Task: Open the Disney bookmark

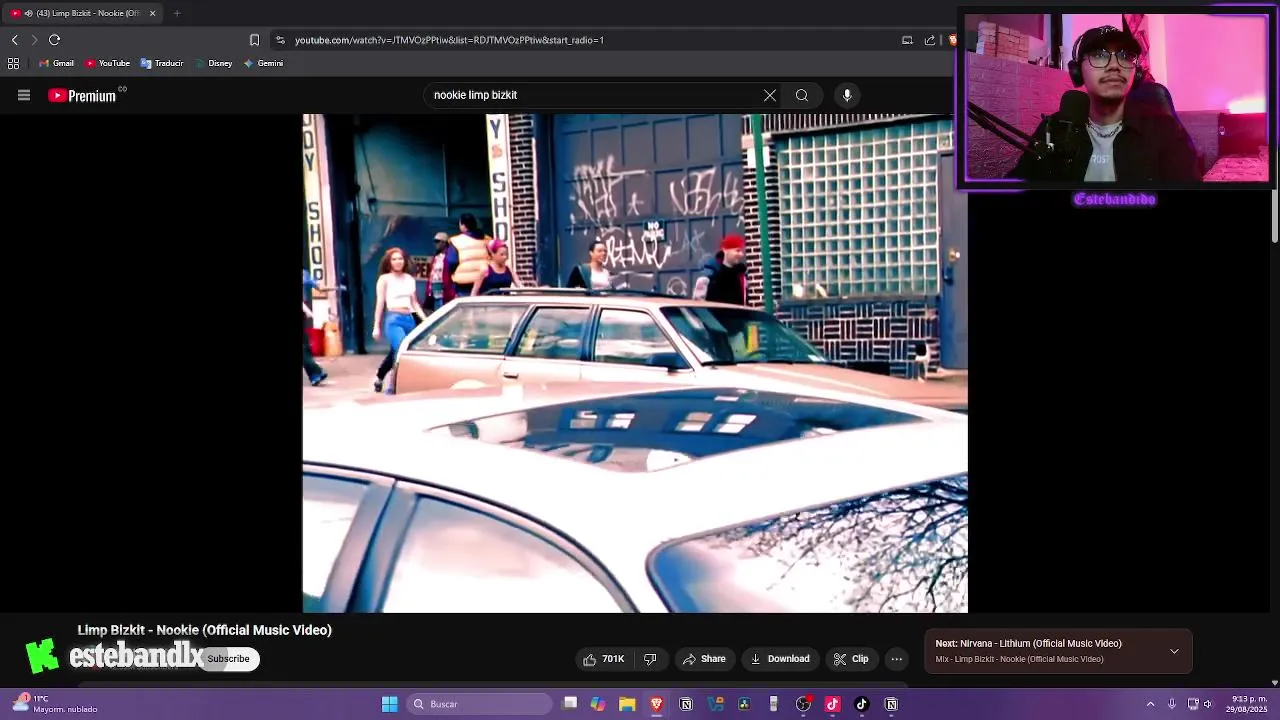Action: 213,63
